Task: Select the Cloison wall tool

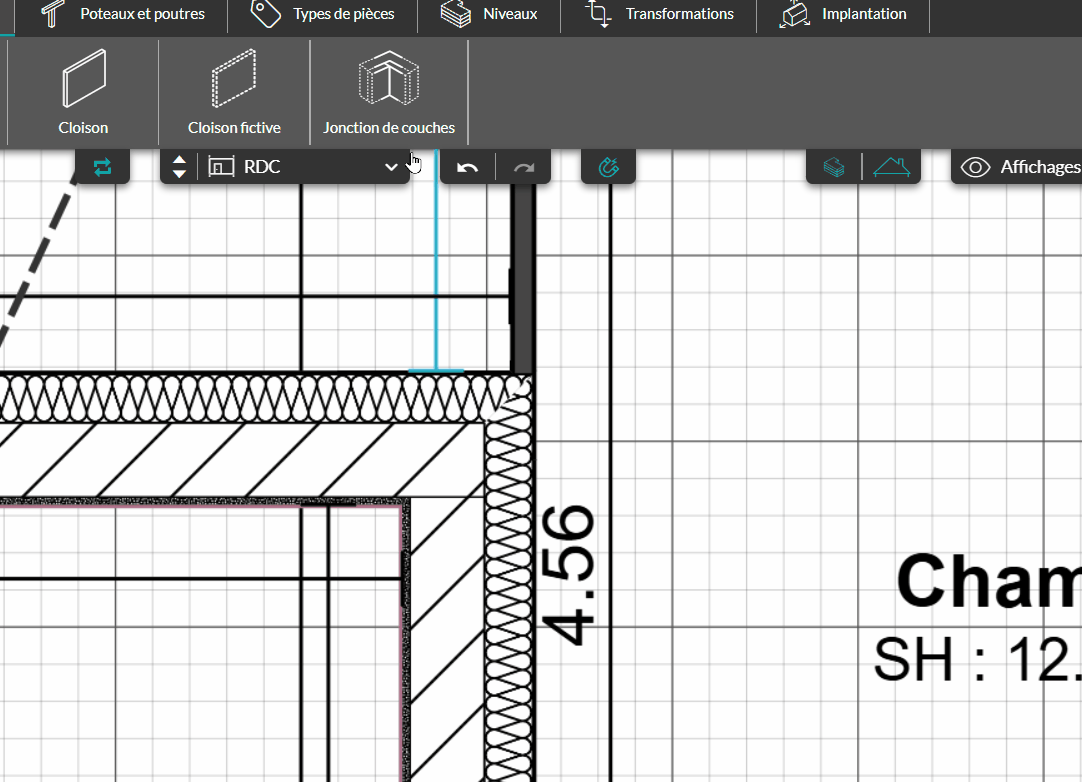Action: 83,93
